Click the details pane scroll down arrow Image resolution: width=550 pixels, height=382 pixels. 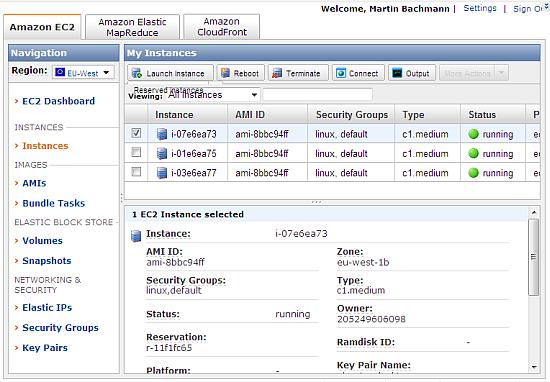pos(534,367)
